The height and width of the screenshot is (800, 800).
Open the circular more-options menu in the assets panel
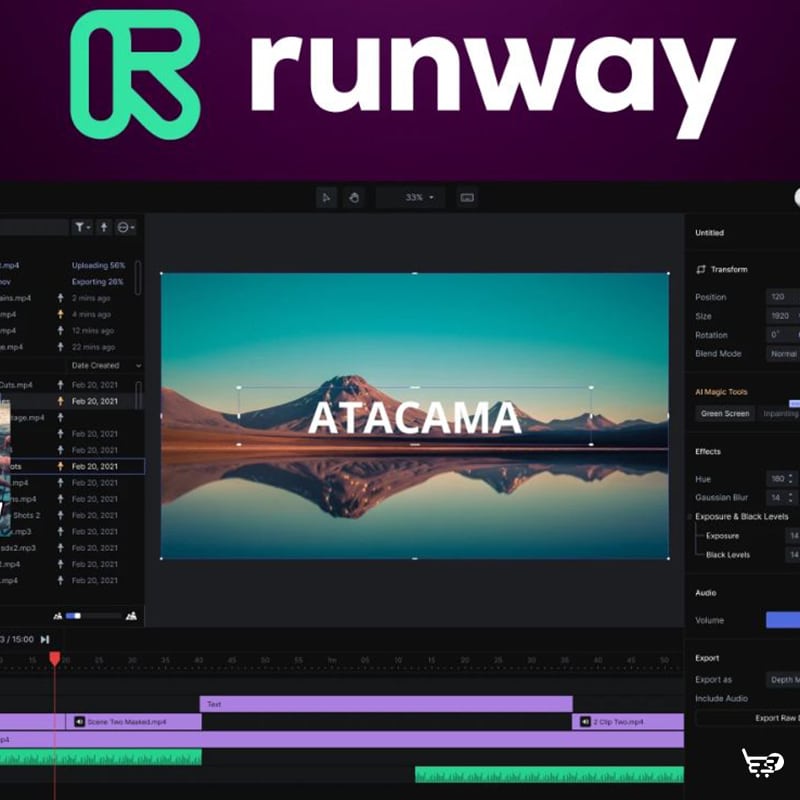(126, 227)
